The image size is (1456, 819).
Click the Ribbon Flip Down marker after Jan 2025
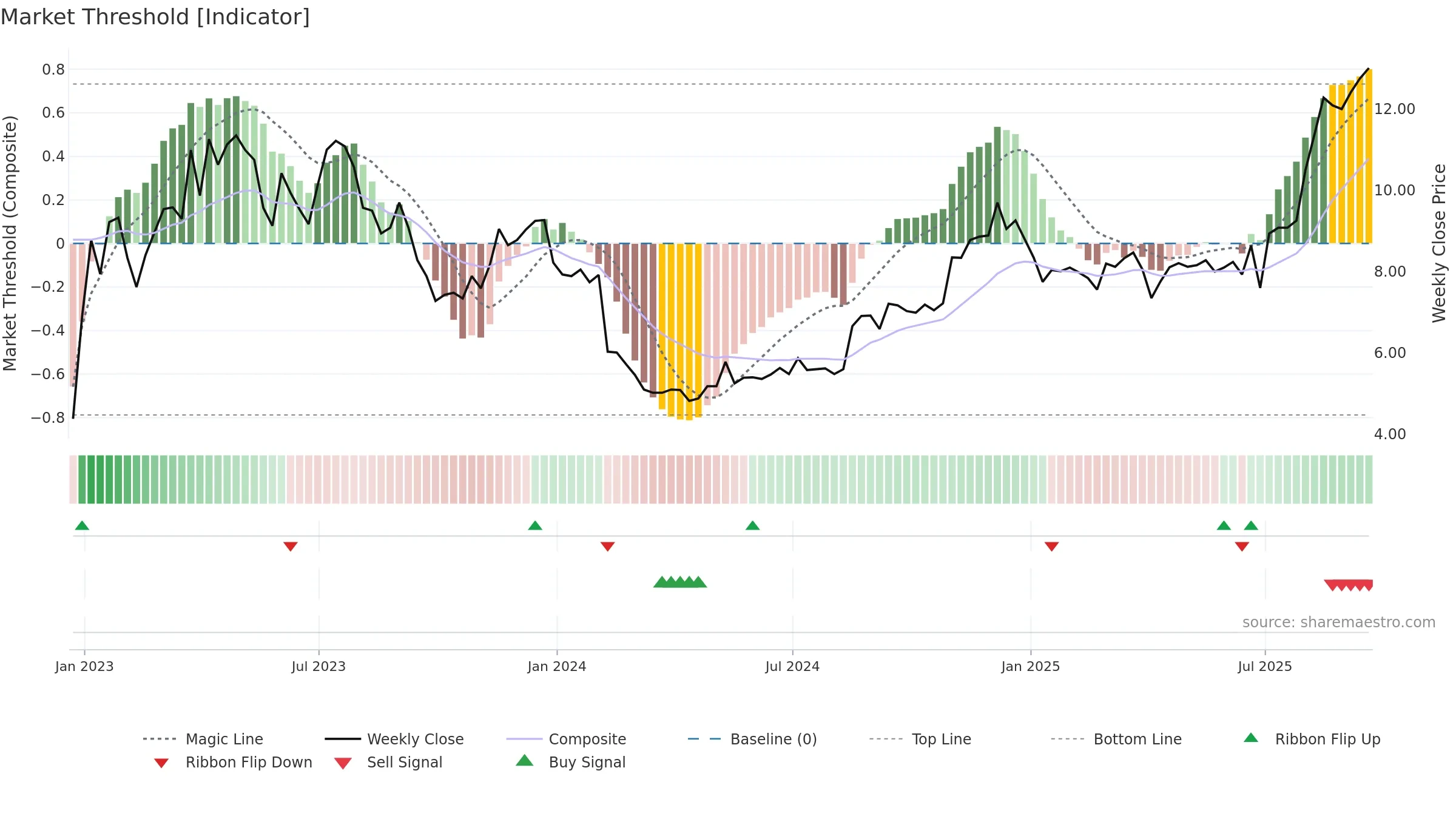pos(1052,547)
